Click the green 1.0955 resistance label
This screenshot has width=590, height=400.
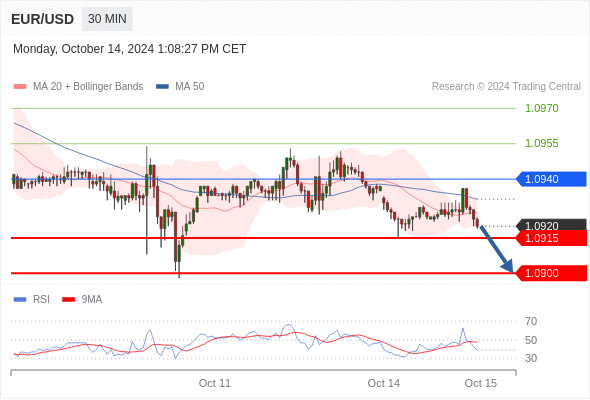pyautogui.click(x=541, y=143)
